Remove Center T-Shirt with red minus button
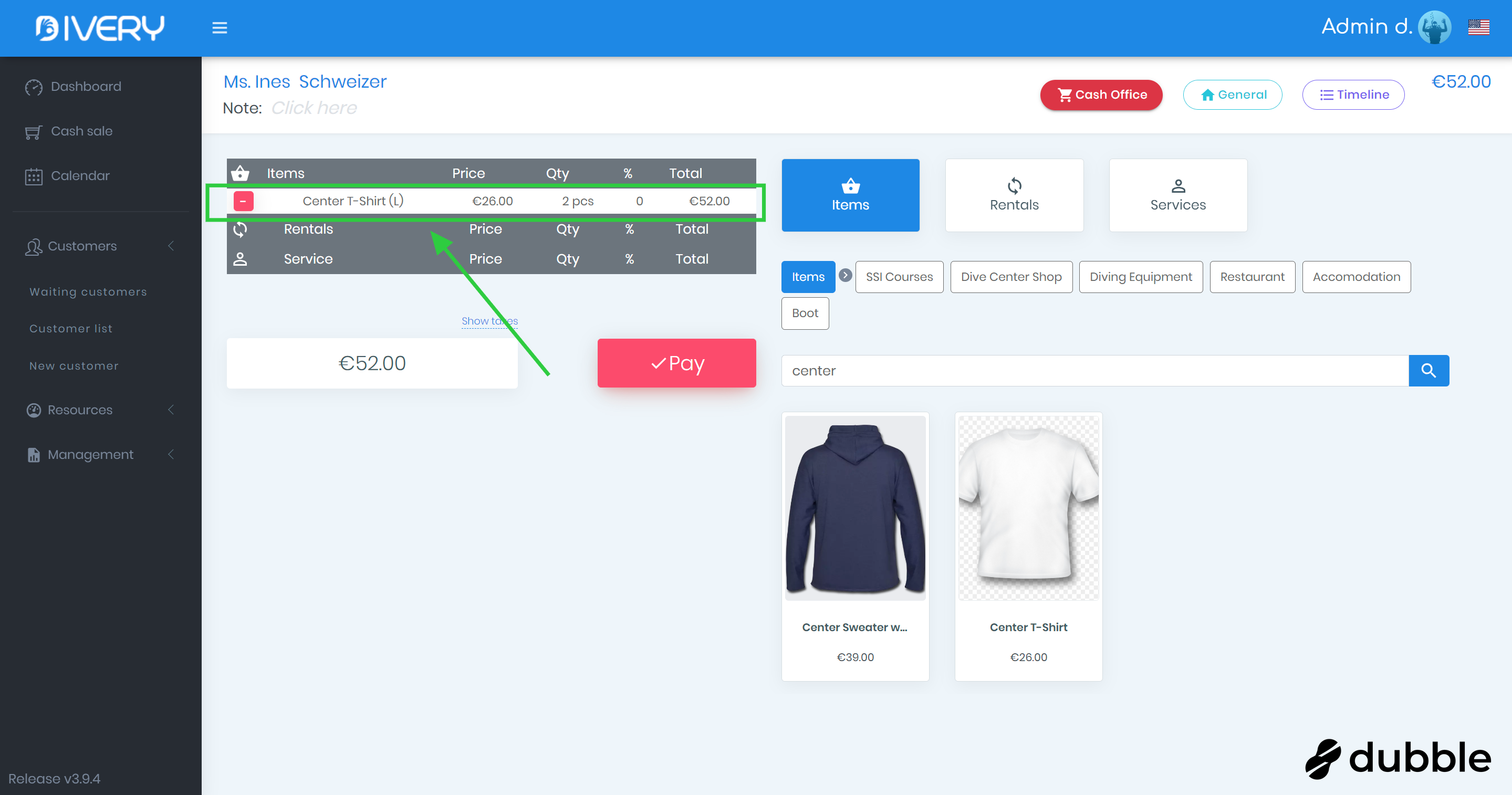The width and height of the screenshot is (1512, 795). (243, 201)
